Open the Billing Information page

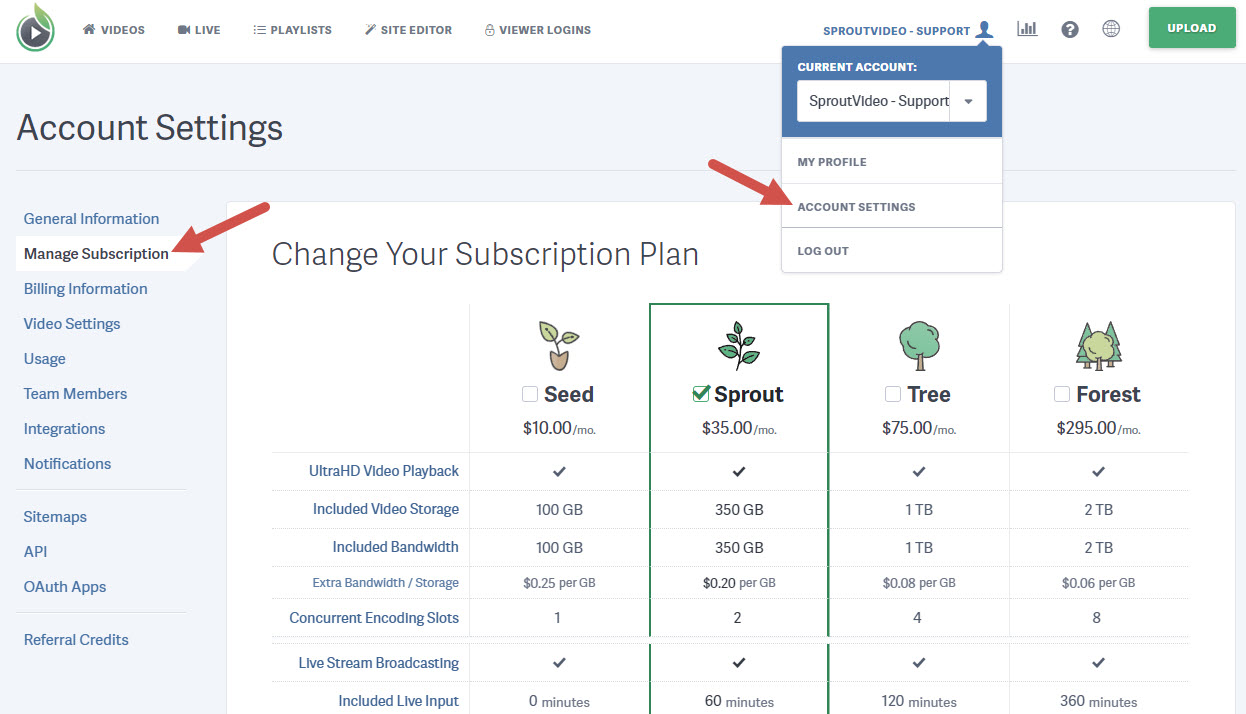coord(85,288)
